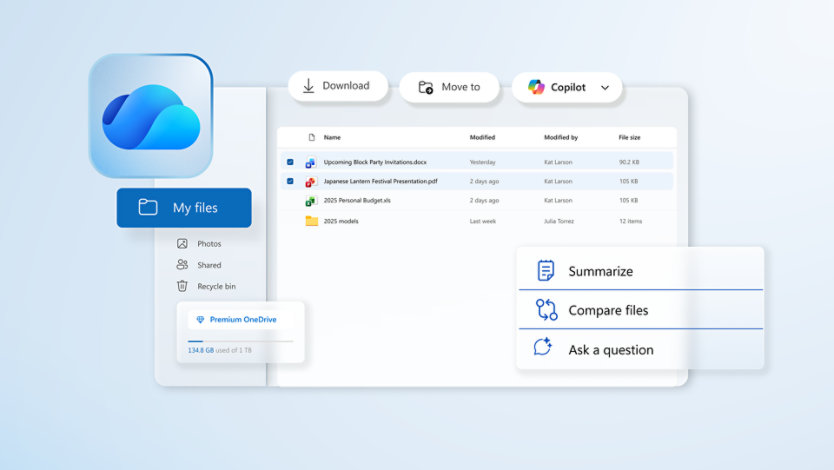Click the Shared people icon
834x470 pixels.
[182, 264]
